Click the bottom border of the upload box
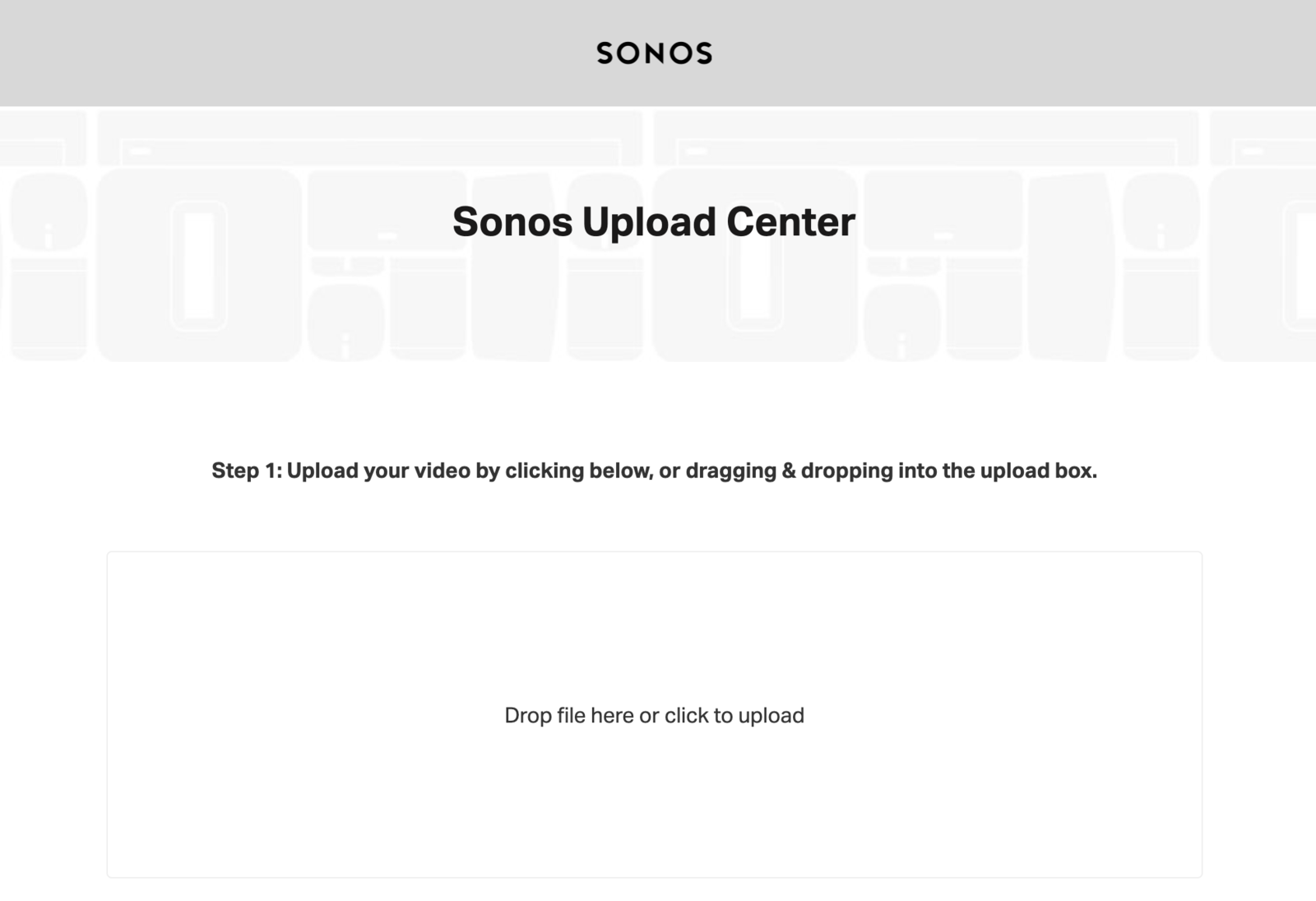The width and height of the screenshot is (1316, 901). tap(654, 878)
